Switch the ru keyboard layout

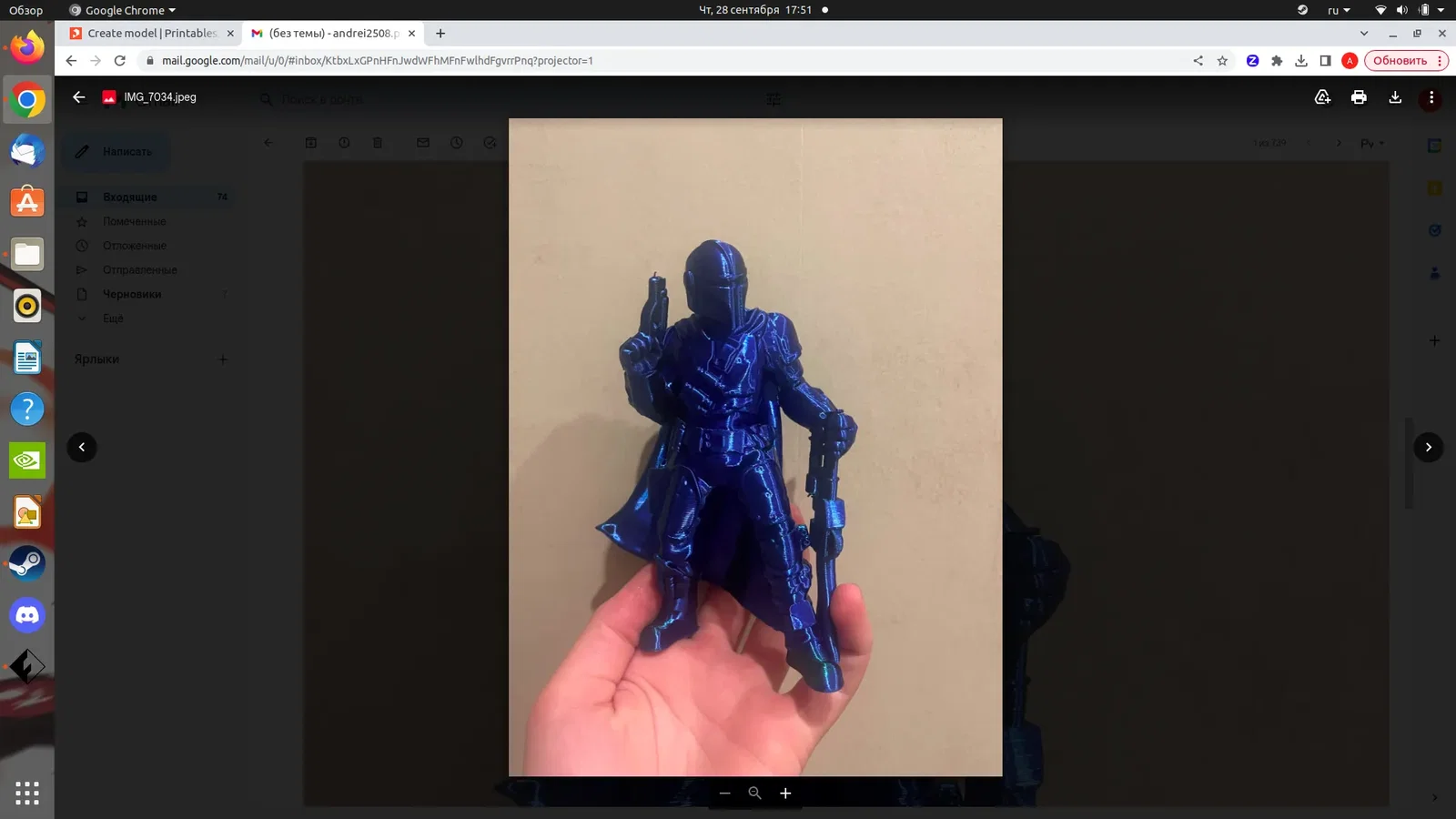click(1338, 10)
